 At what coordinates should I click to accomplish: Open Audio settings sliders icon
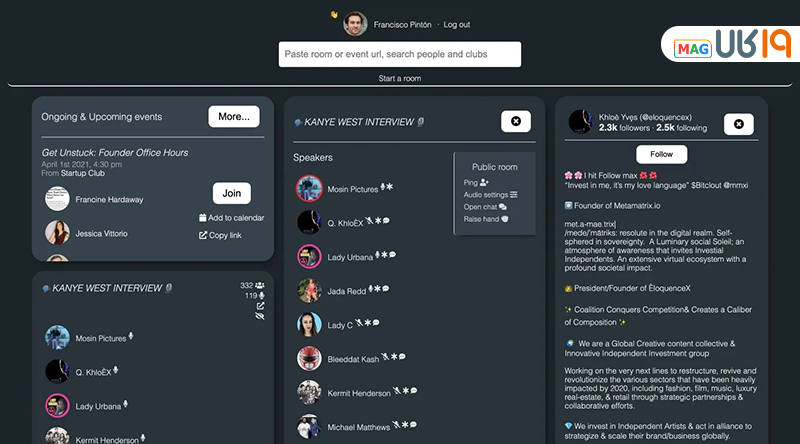(514, 194)
